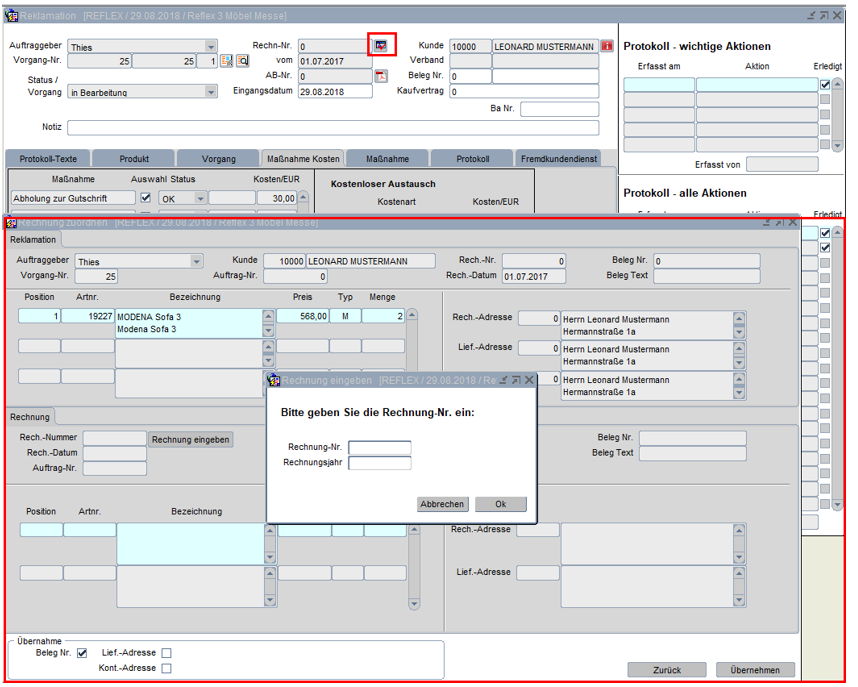This screenshot has width=858, height=687.
Task: Click the Abbrechen button
Action: [442, 504]
